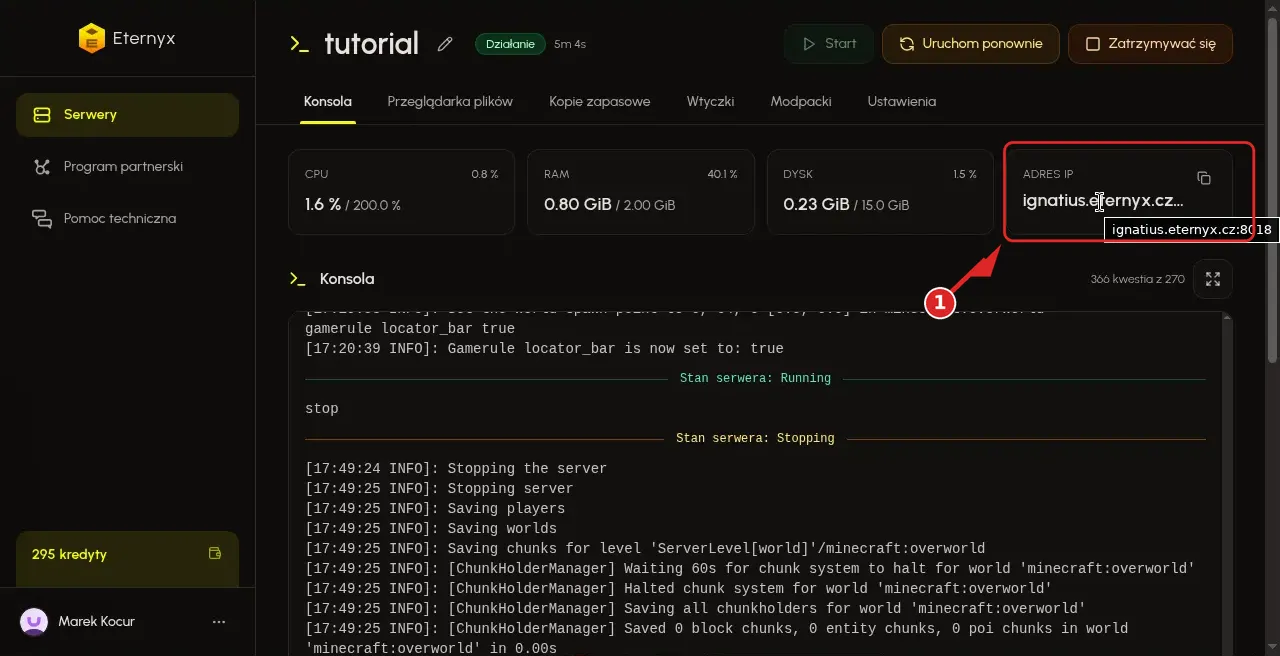
Task: Click the '366 kwestia z 270' counter
Action: (1138, 280)
